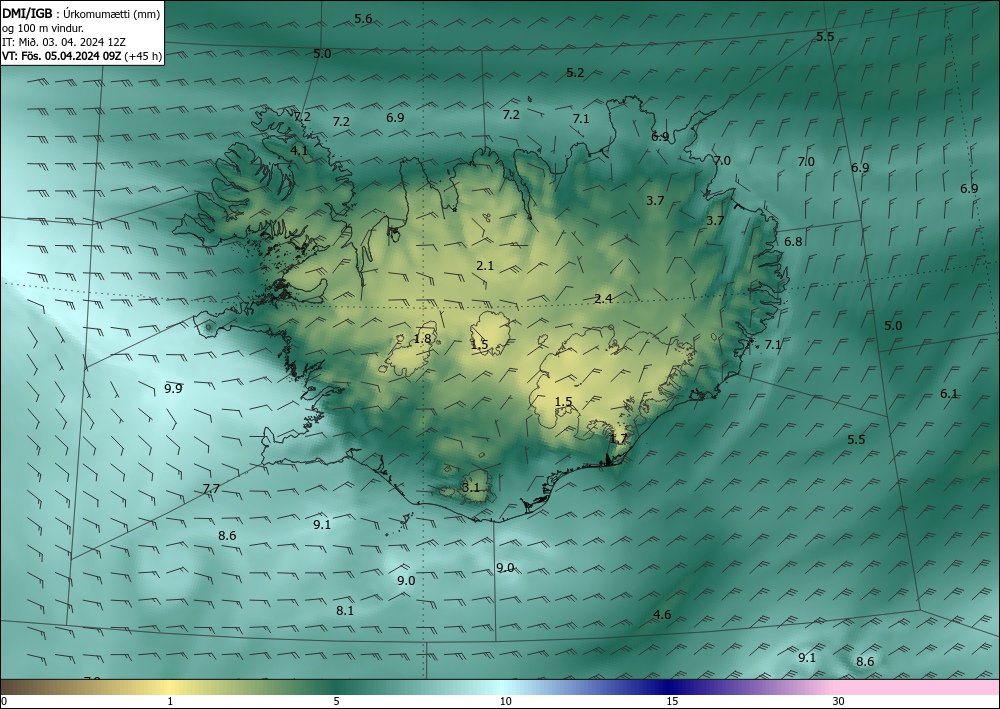Click the "30" label on the color scale

pyautogui.click(x=839, y=701)
